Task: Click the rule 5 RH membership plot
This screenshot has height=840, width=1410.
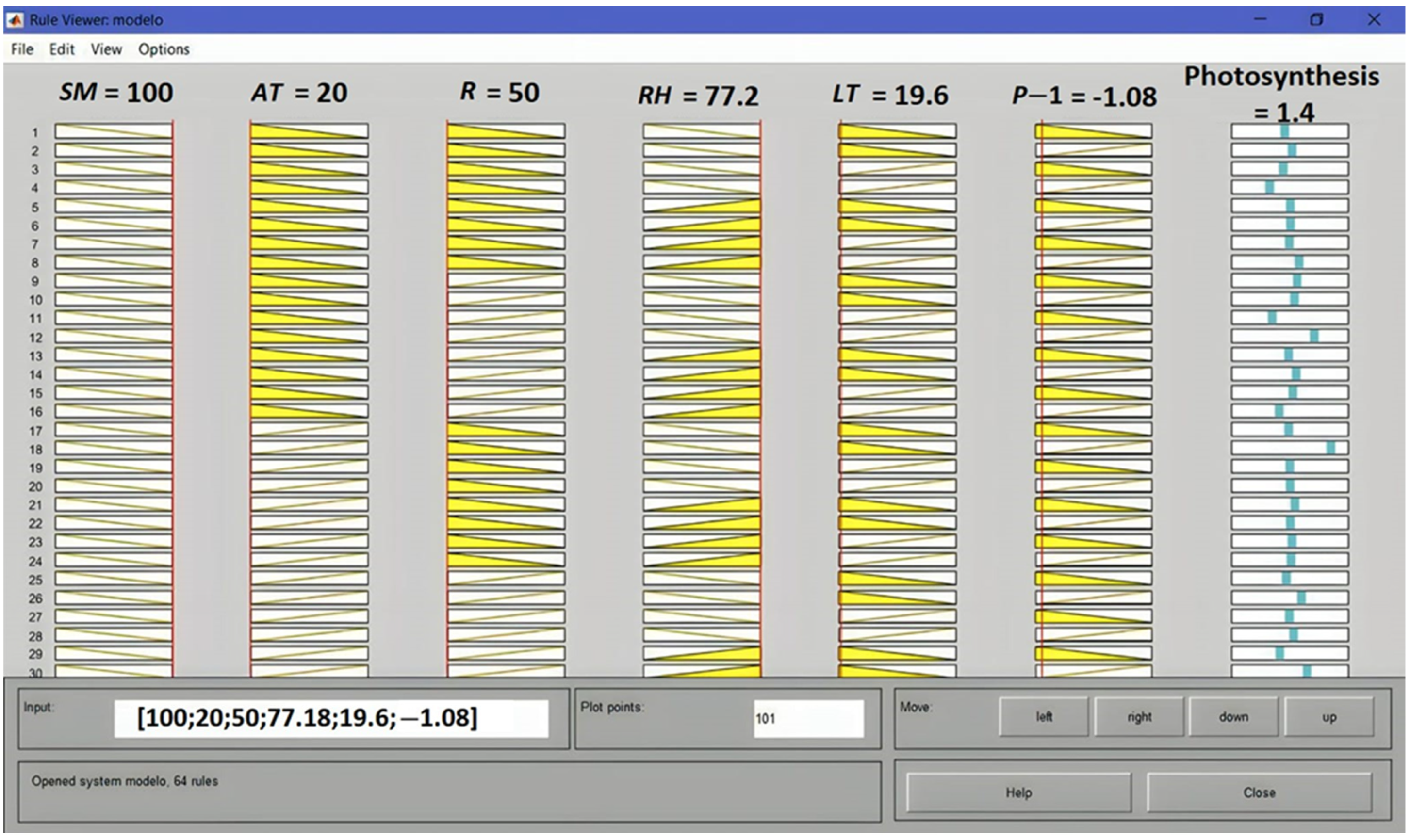Action: click(701, 206)
